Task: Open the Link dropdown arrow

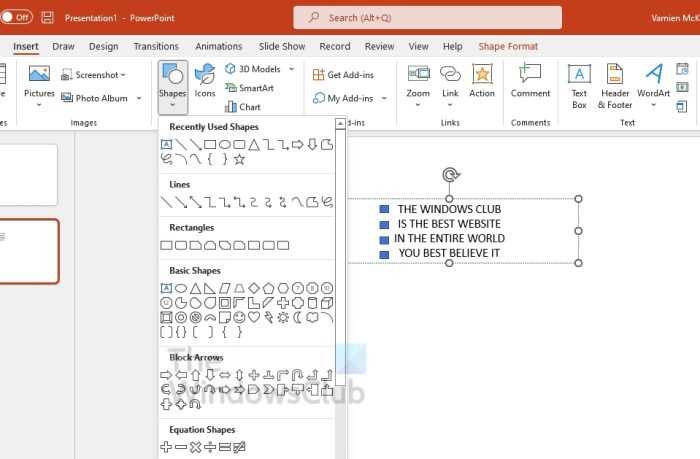Action: [450, 105]
